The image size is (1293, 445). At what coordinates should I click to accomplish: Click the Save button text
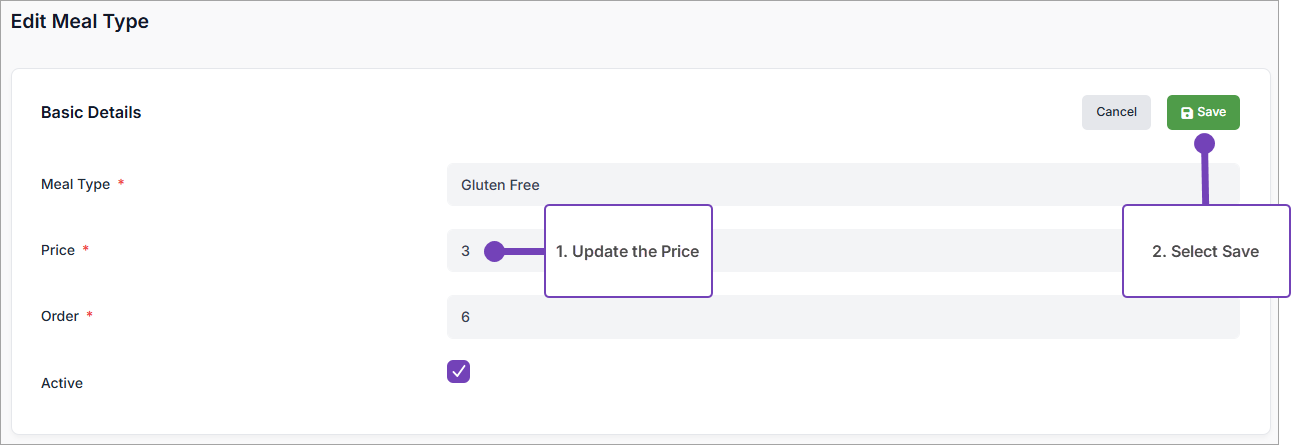tap(1211, 112)
